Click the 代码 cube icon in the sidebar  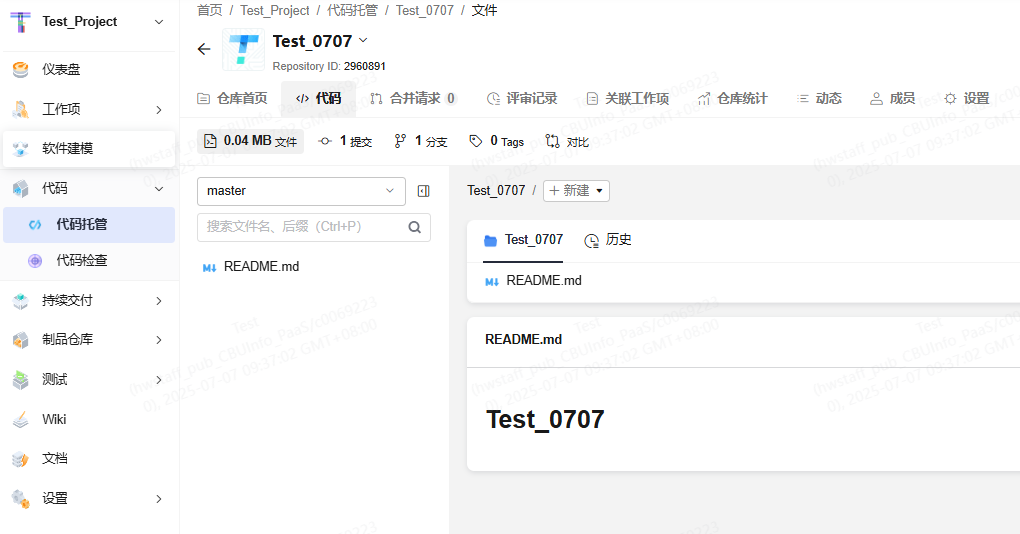coord(21,189)
